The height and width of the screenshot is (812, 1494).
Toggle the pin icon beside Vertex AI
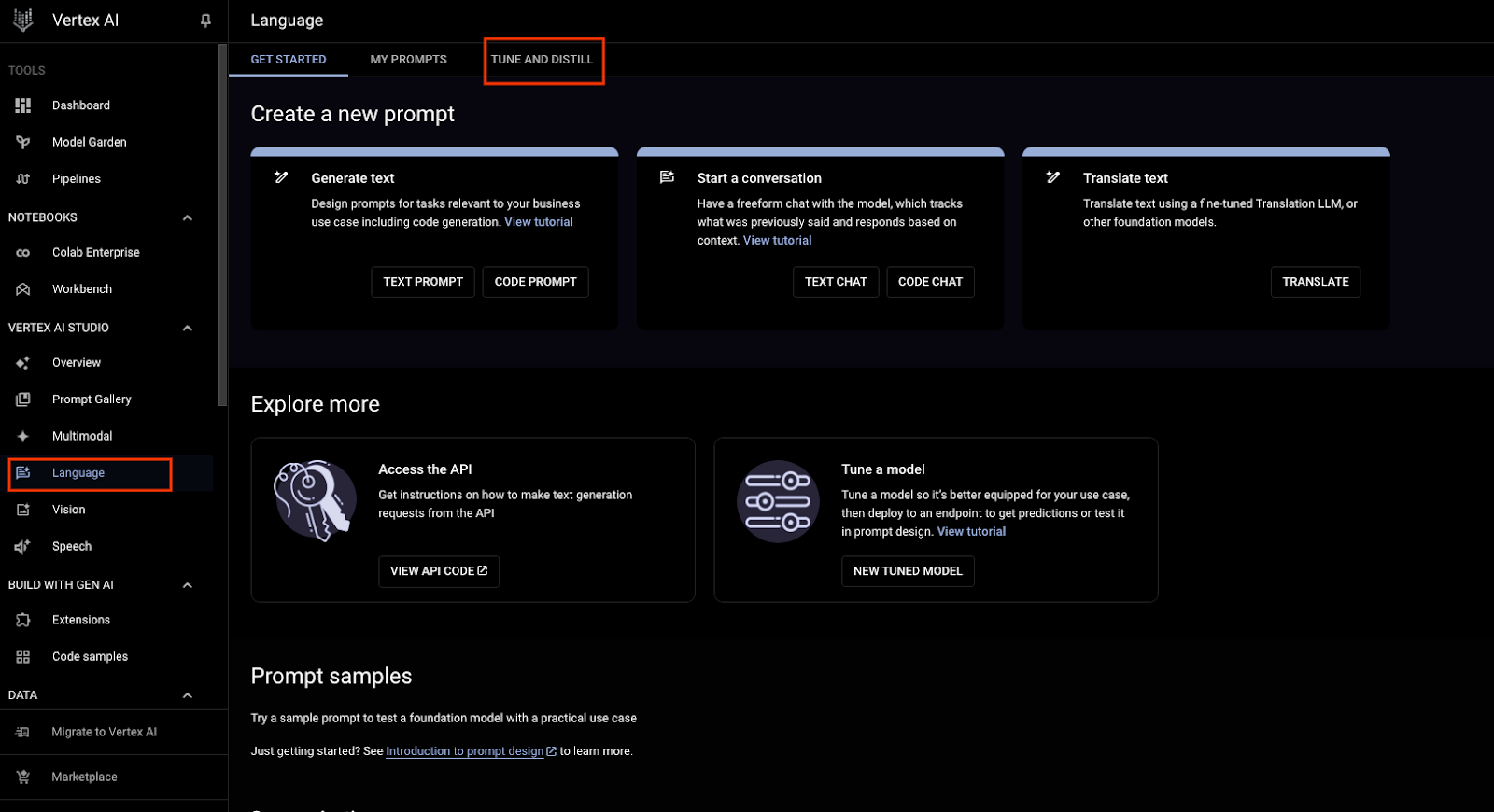[x=205, y=21]
